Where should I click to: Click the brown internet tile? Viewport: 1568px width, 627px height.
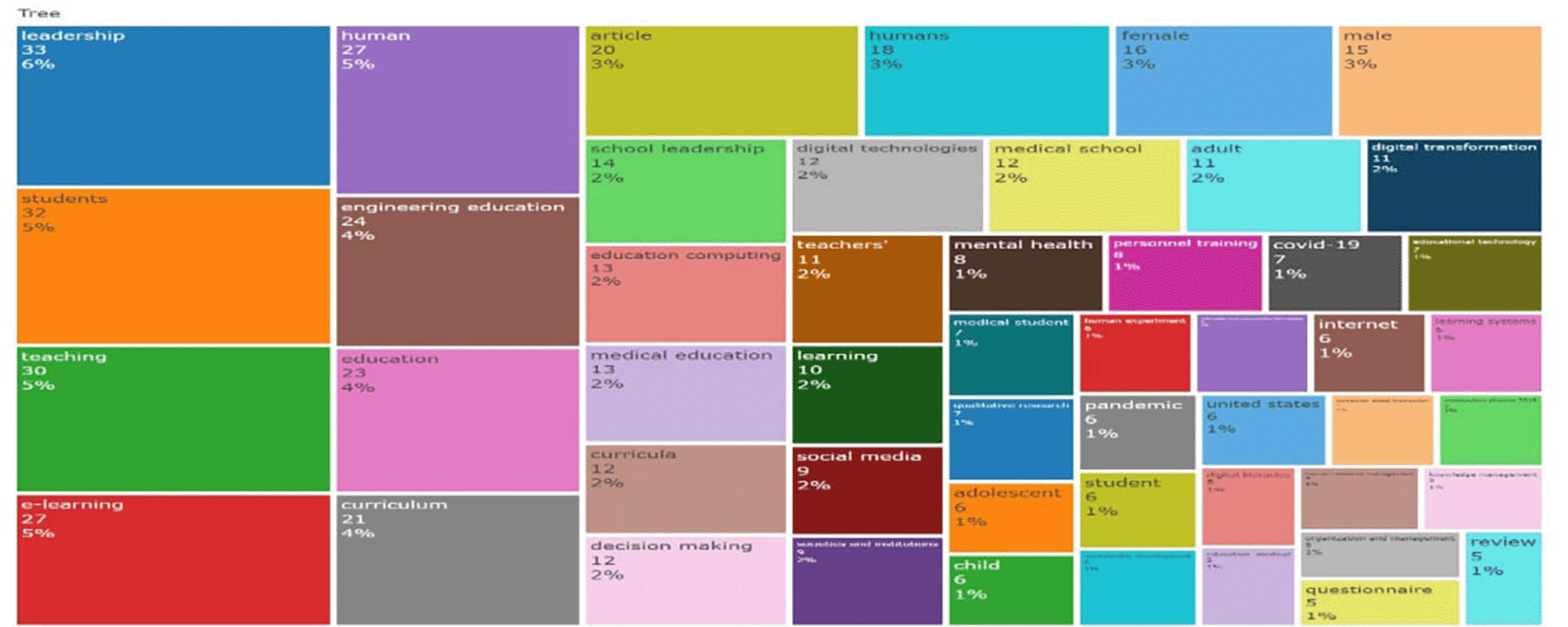(1368, 353)
